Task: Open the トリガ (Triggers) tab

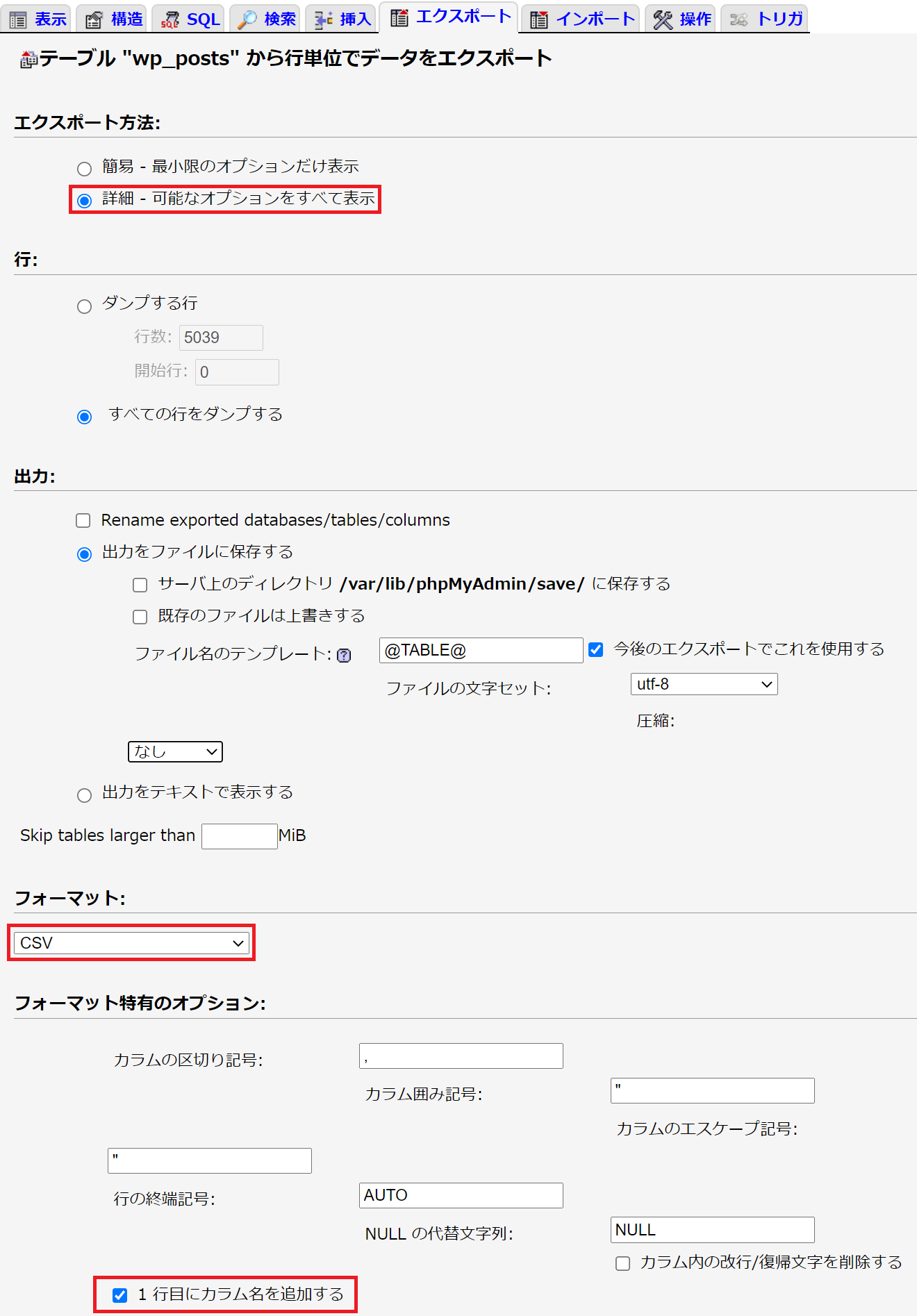Action: click(765, 19)
